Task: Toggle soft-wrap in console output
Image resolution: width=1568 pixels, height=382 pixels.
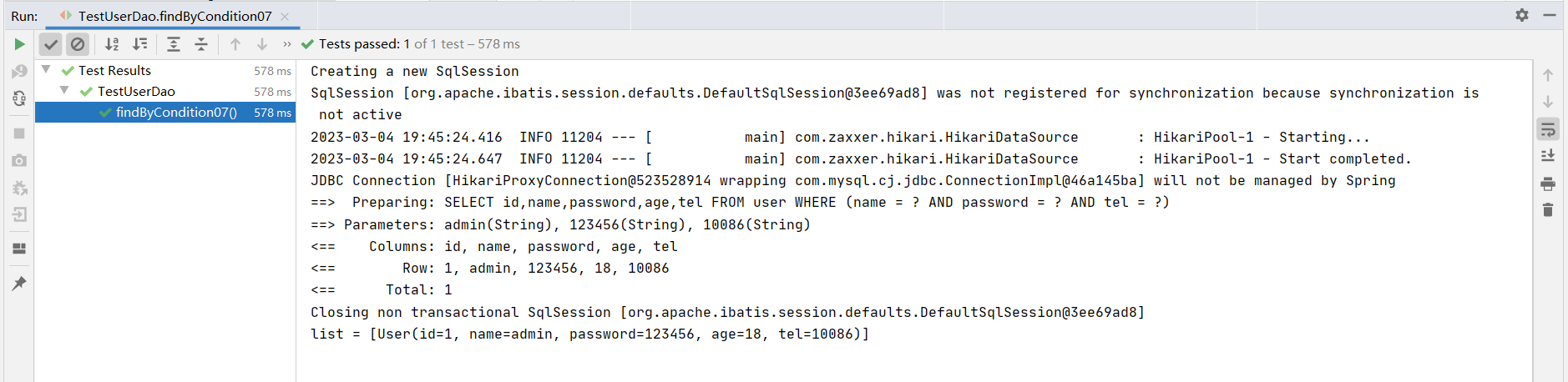Action: [x=1548, y=129]
